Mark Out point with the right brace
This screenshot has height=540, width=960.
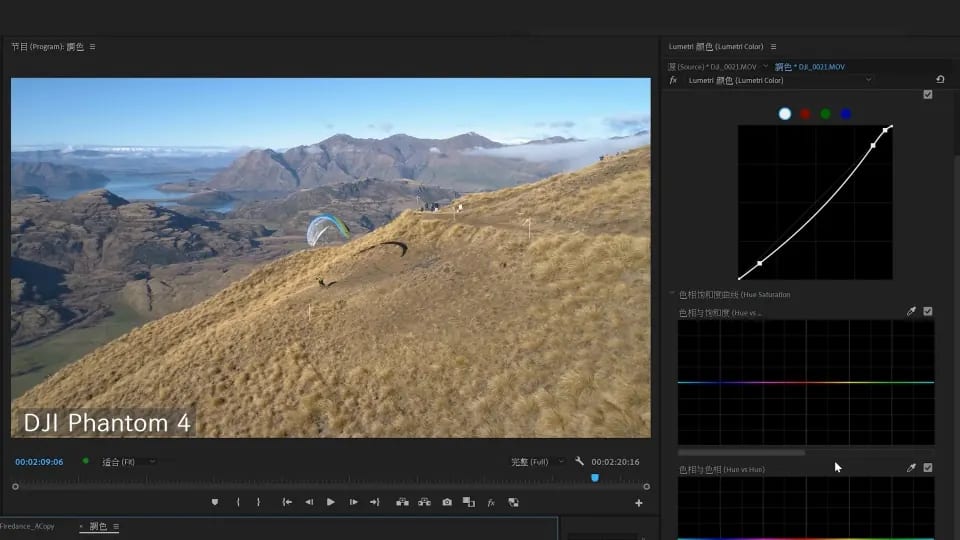pyautogui.click(x=258, y=502)
